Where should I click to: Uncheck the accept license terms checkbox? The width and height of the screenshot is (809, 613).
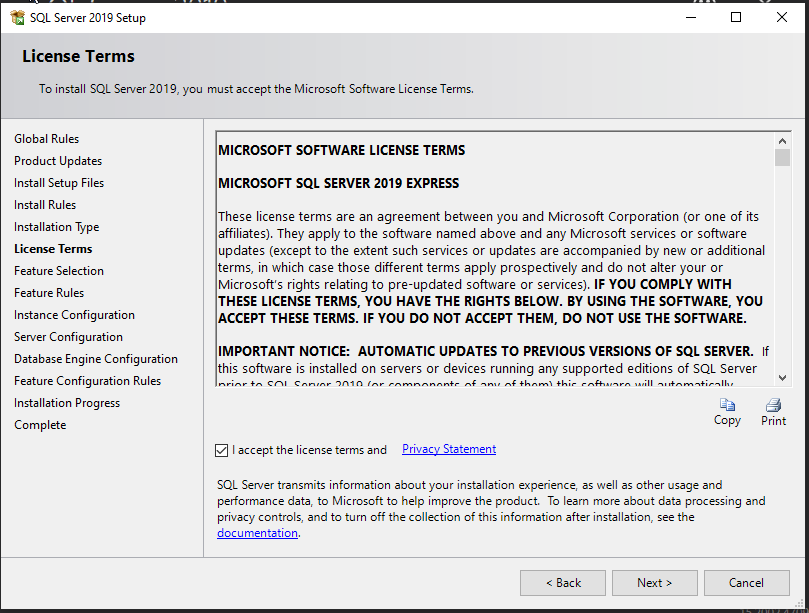pyautogui.click(x=221, y=450)
